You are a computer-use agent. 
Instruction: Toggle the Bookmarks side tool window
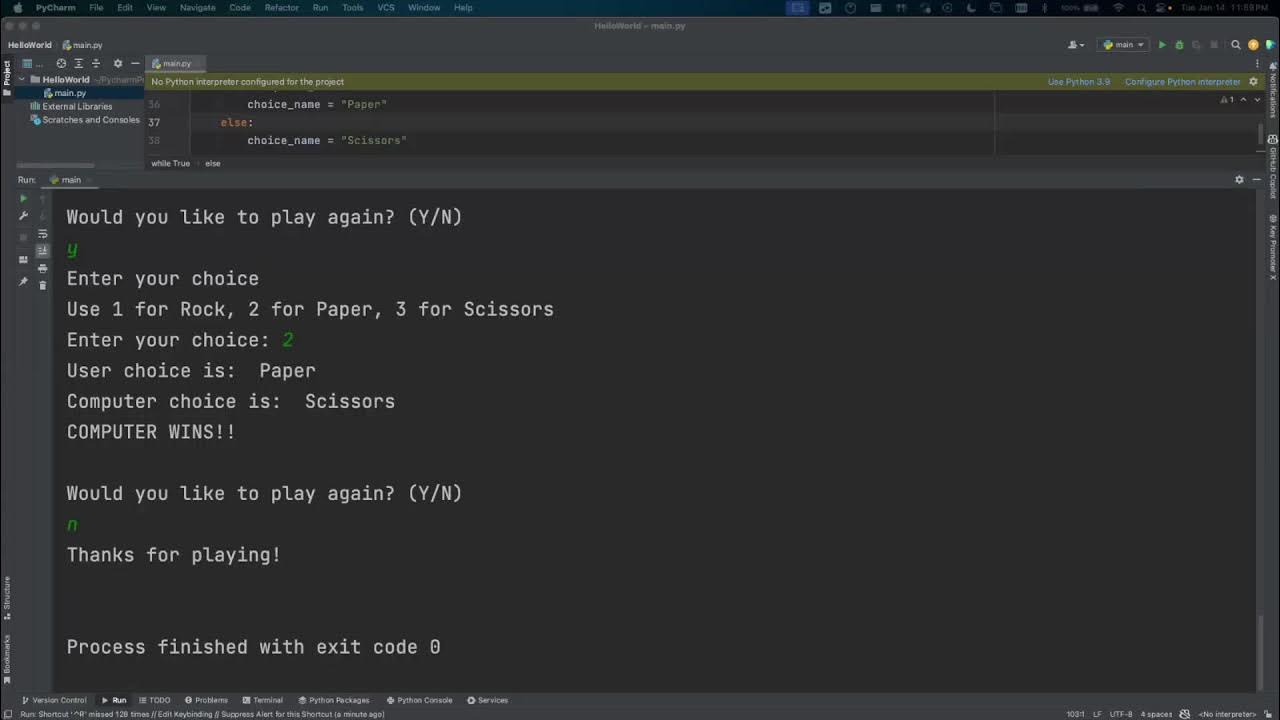[6, 658]
